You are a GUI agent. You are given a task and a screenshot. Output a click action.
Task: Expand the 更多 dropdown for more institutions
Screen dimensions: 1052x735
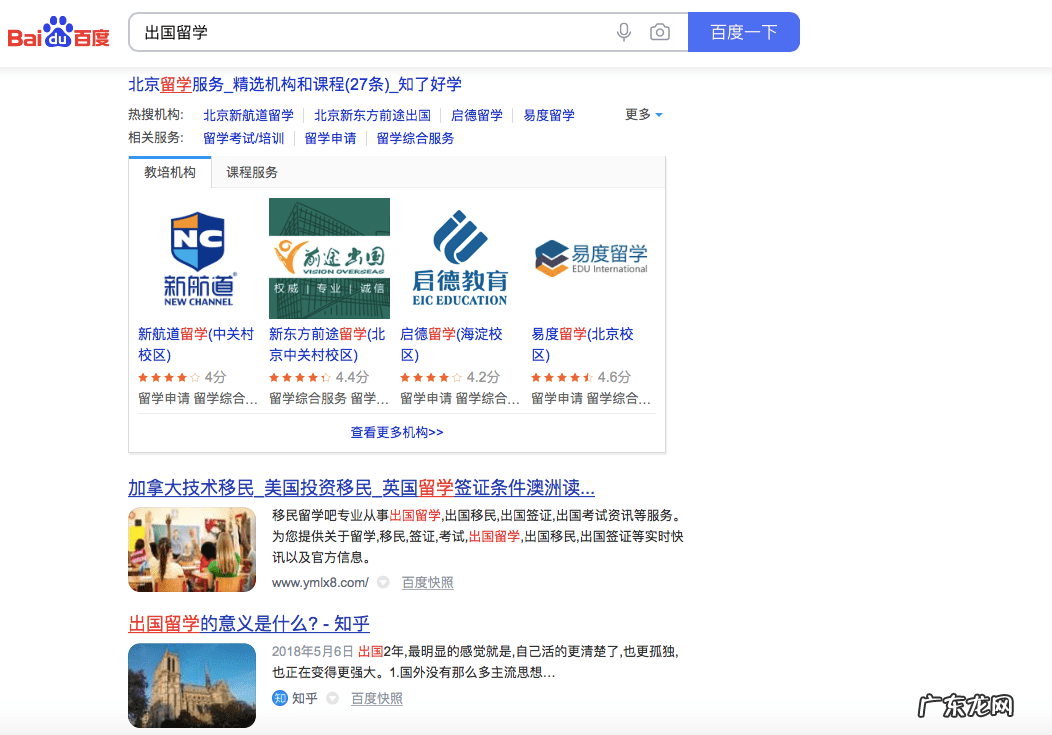tap(640, 114)
